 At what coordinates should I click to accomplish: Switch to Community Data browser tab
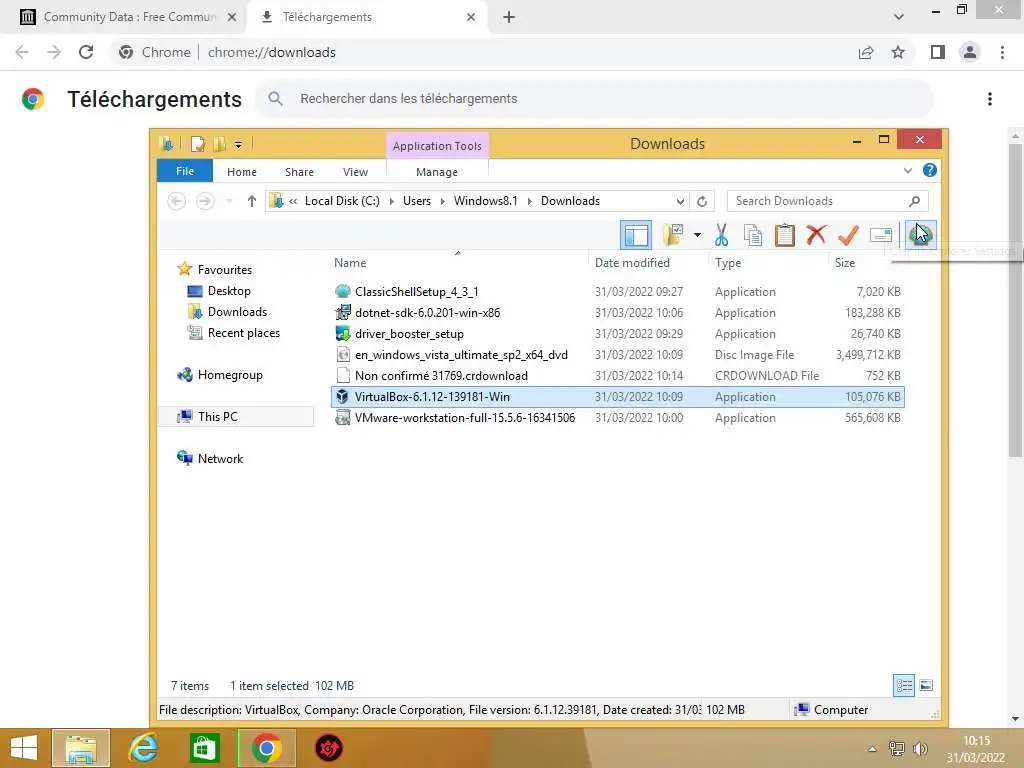tap(129, 17)
